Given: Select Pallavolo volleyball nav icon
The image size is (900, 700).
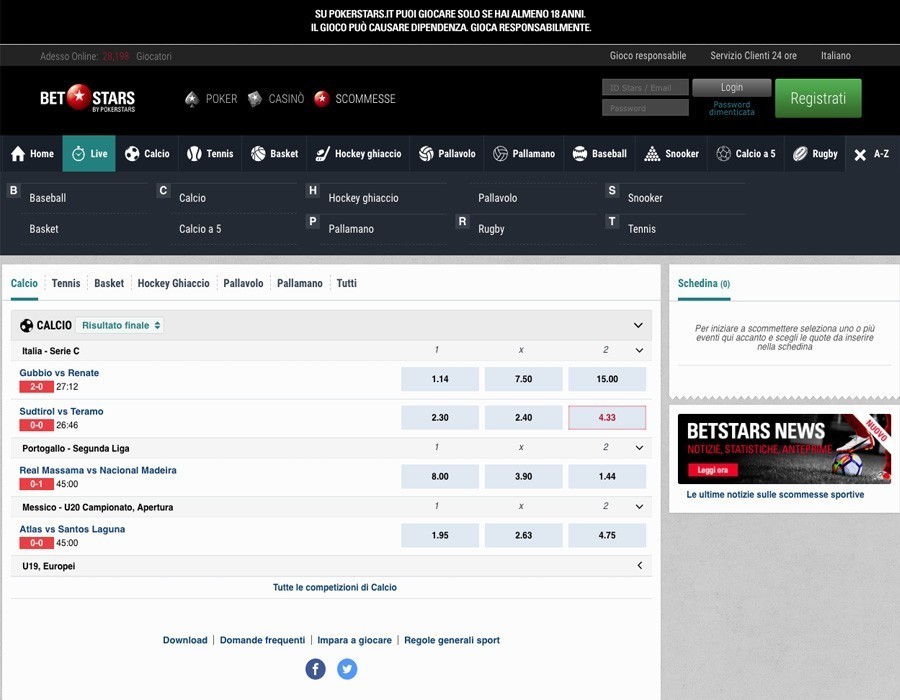Looking at the screenshot, I should pyautogui.click(x=426, y=154).
